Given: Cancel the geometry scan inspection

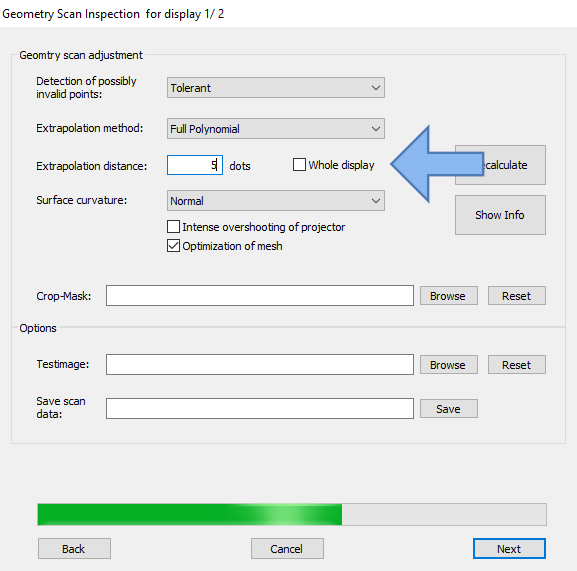Looking at the screenshot, I should click(x=287, y=549).
